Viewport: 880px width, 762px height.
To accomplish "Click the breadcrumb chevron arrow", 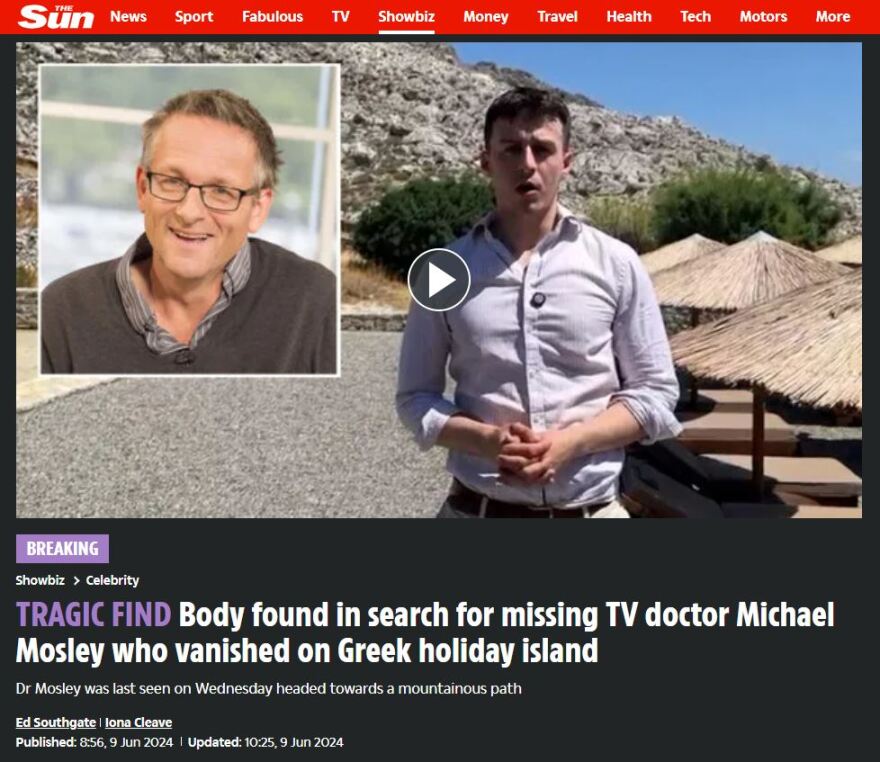I will [x=76, y=581].
